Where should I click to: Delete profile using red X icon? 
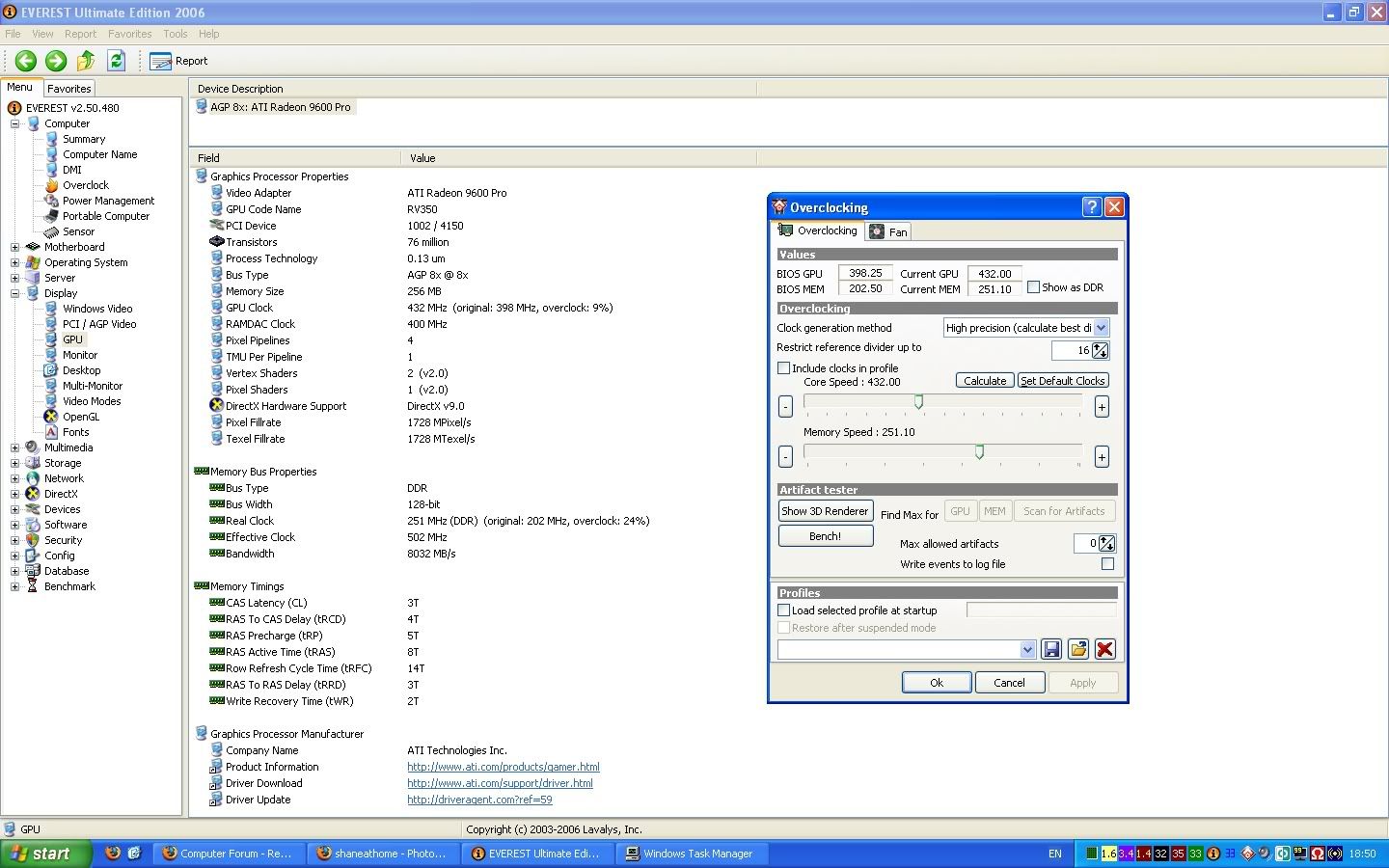[1104, 649]
